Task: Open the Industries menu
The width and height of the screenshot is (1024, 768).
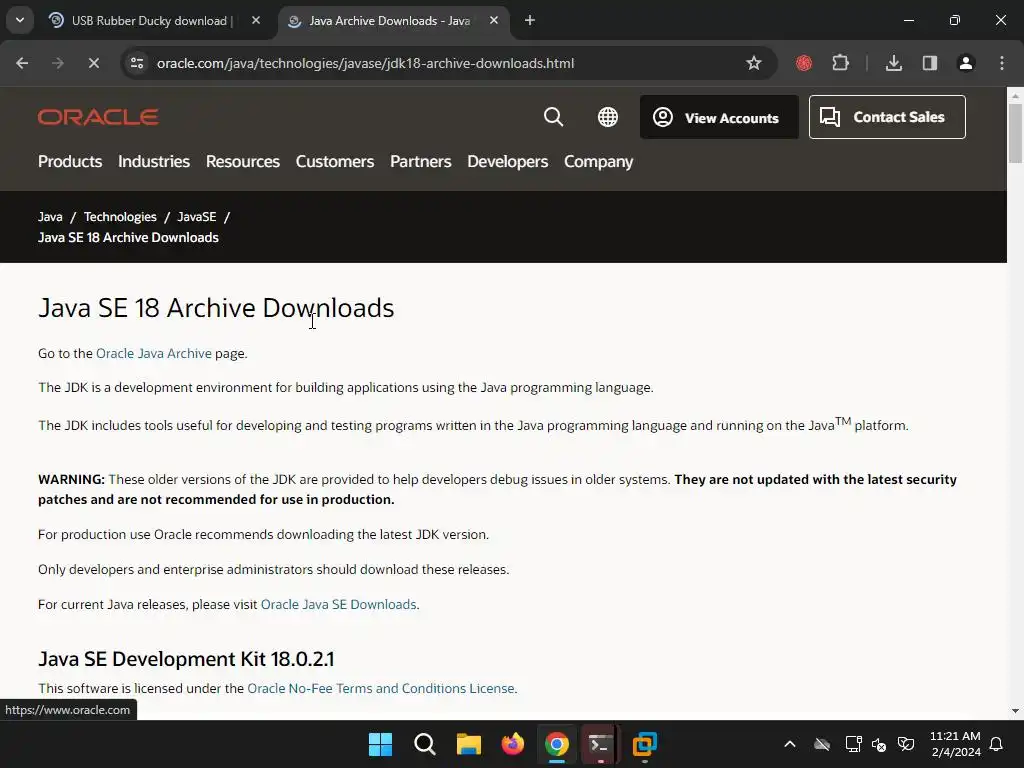Action: point(154,161)
